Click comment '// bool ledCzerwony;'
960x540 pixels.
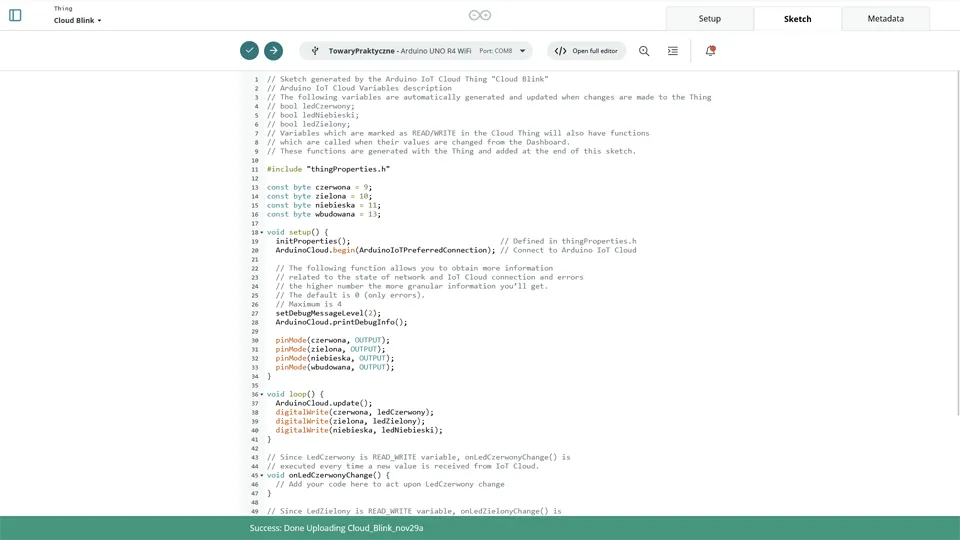pos(310,107)
